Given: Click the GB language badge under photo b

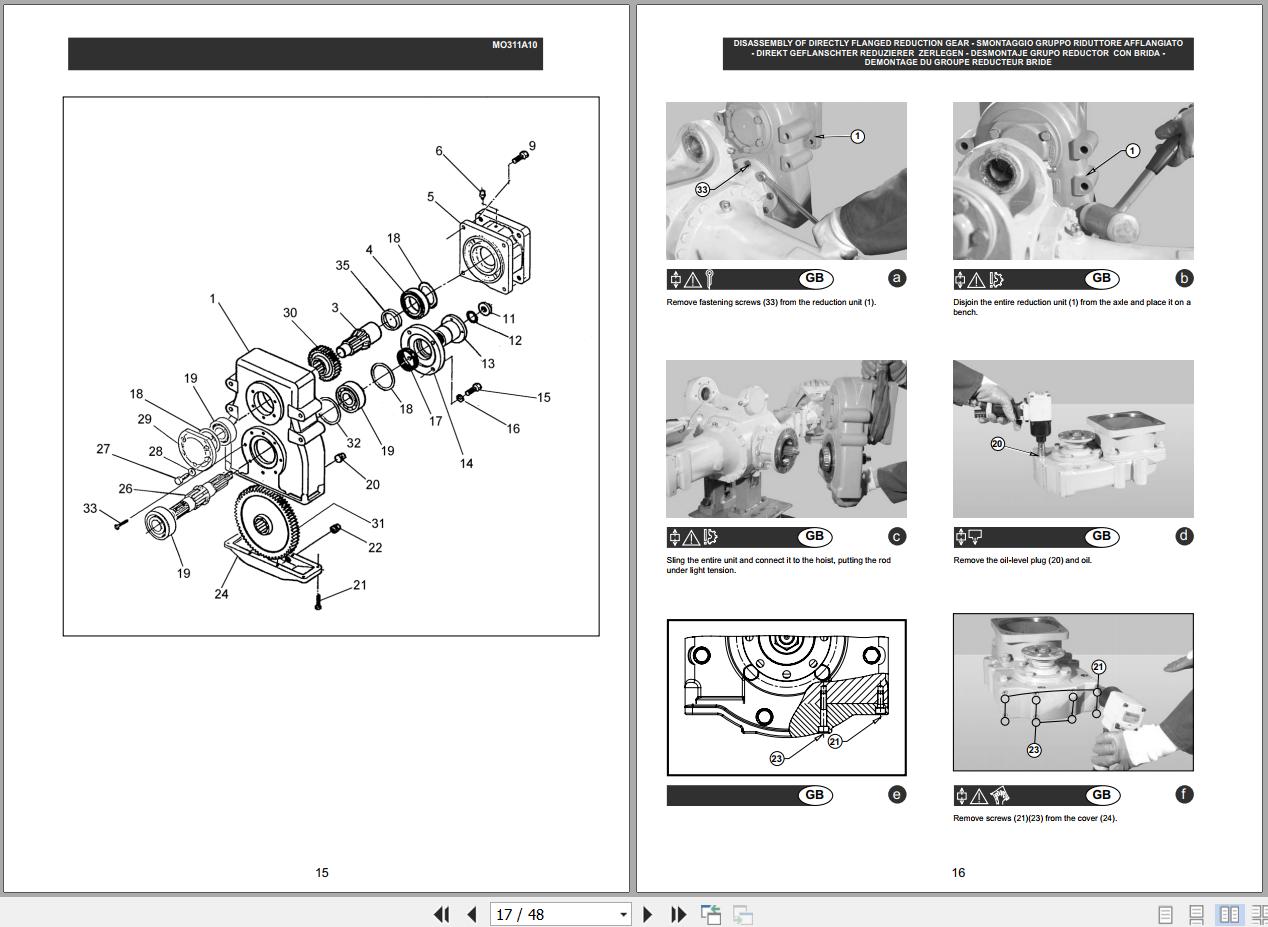Looking at the screenshot, I should (x=1101, y=279).
